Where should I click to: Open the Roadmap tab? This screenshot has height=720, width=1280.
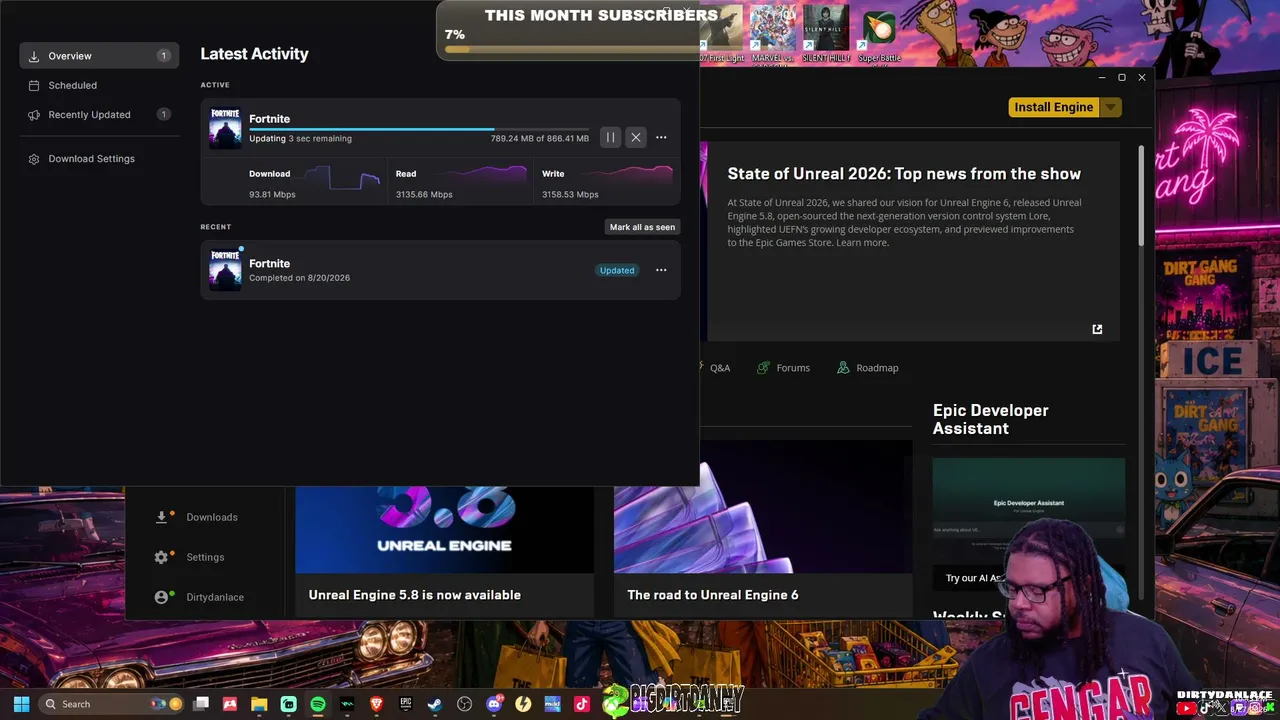(868, 368)
